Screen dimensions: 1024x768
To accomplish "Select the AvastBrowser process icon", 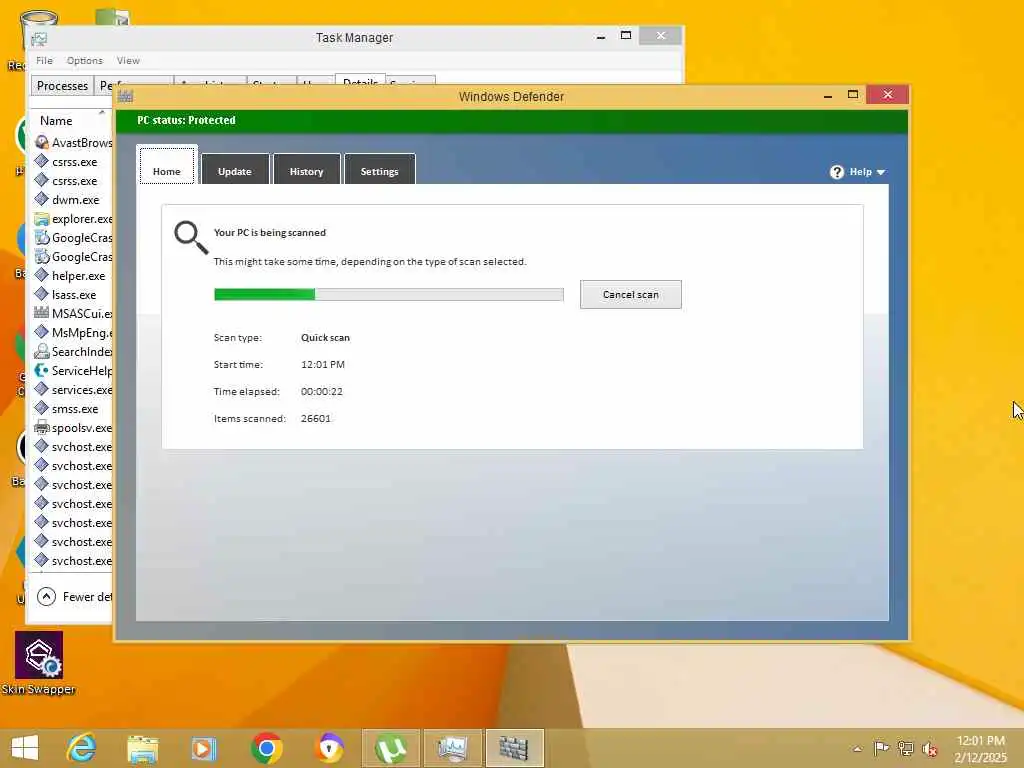I will [x=42, y=142].
